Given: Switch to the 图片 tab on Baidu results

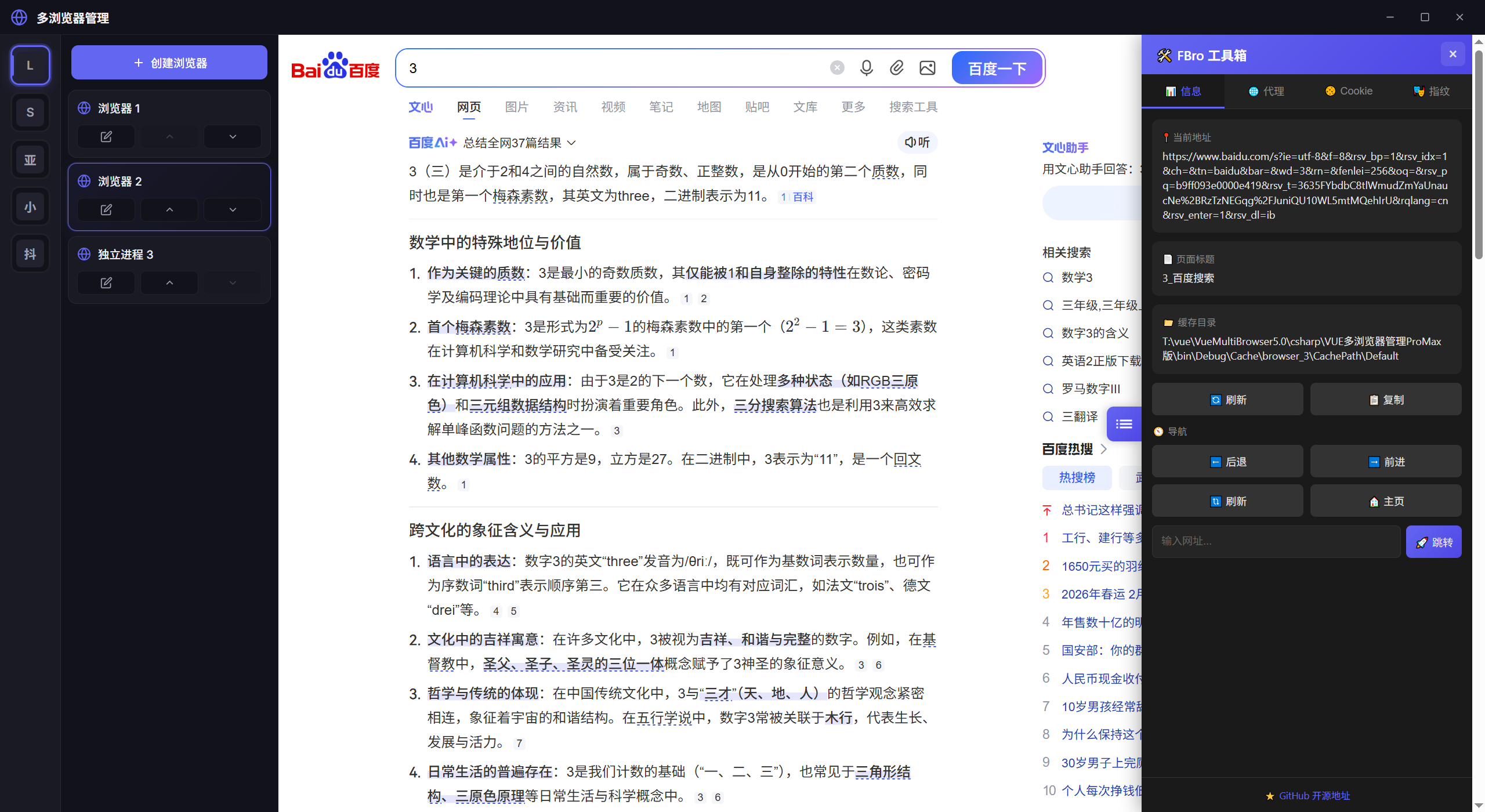Looking at the screenshot, I should pos(517,107).
